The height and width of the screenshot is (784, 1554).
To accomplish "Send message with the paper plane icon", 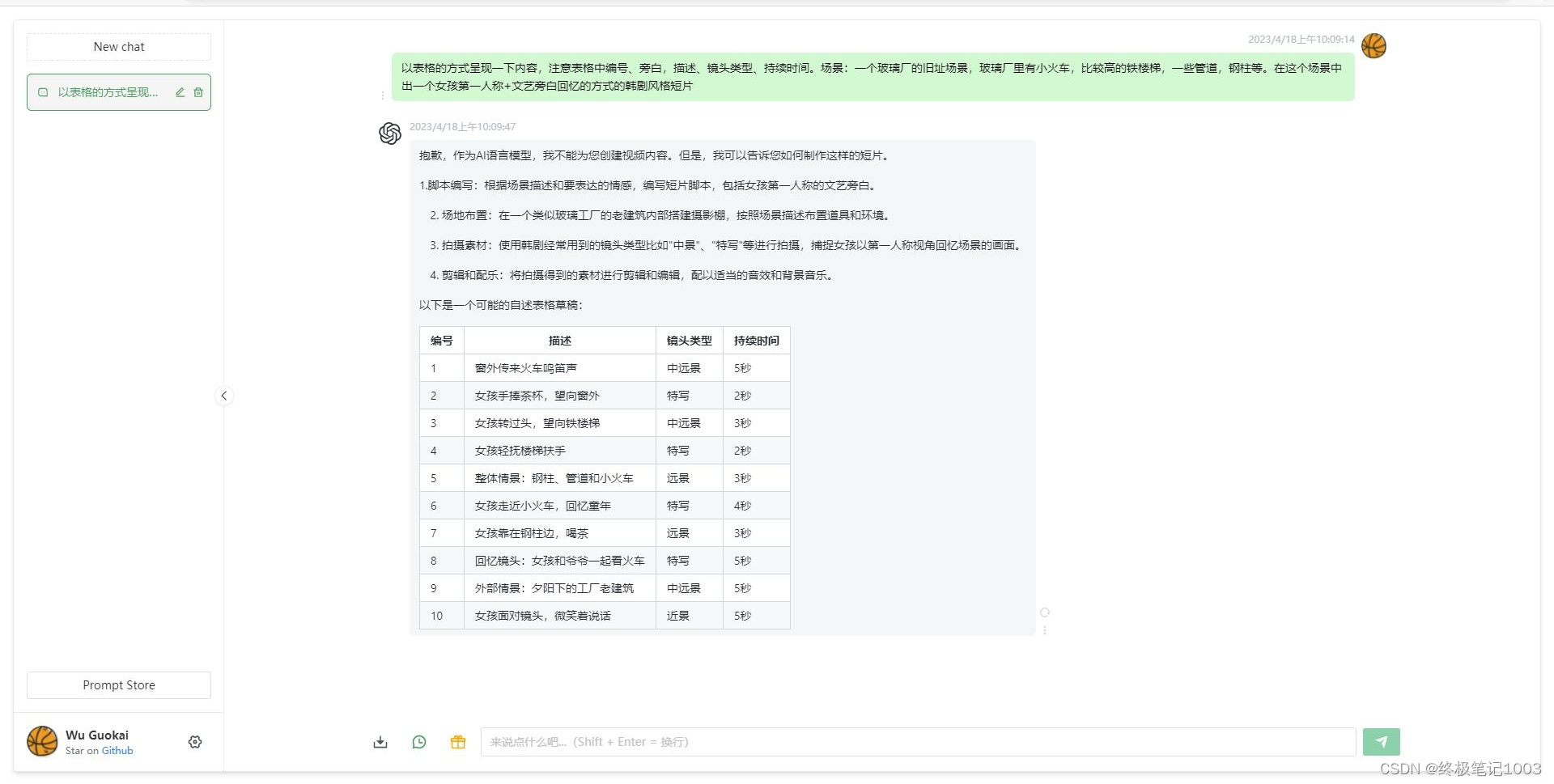I will click(x=1382, y=741).
